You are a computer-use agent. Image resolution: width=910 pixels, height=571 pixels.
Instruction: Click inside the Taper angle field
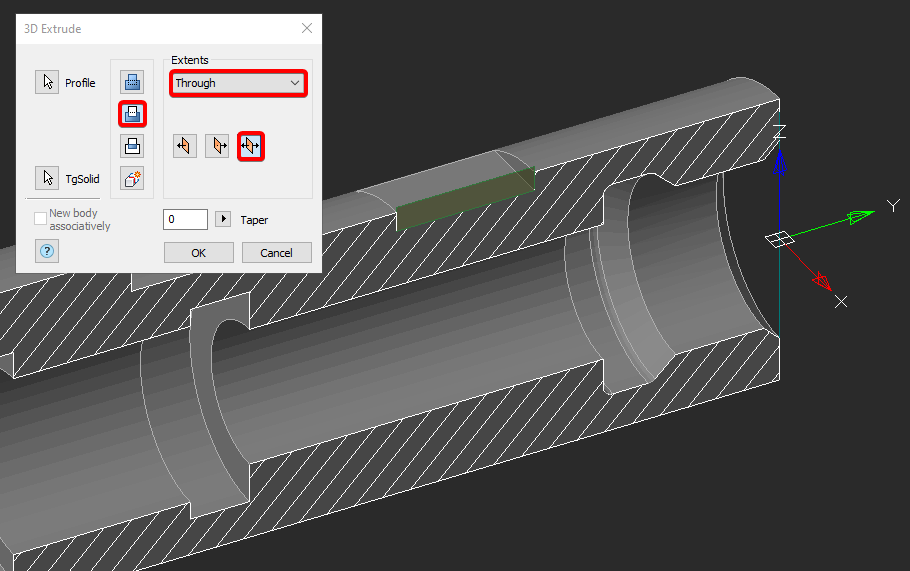185,219
